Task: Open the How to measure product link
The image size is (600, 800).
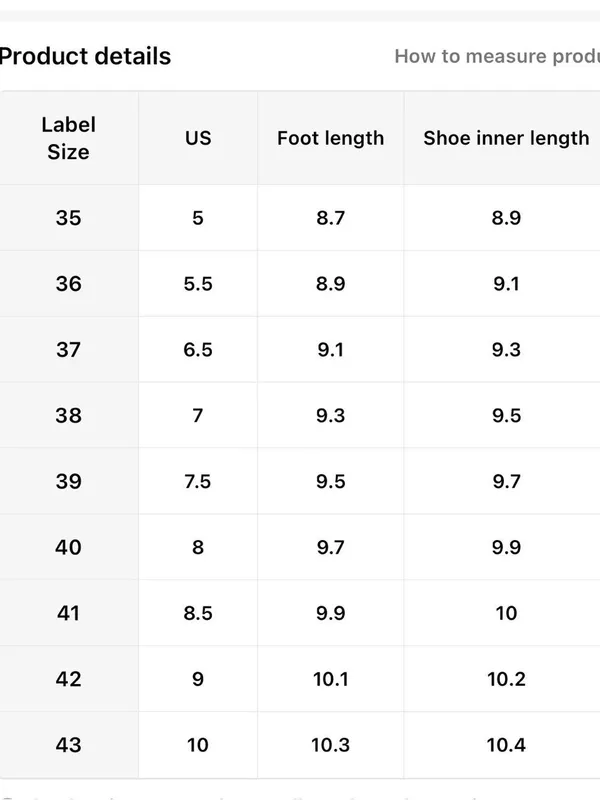Action: (x=497, y=56)
